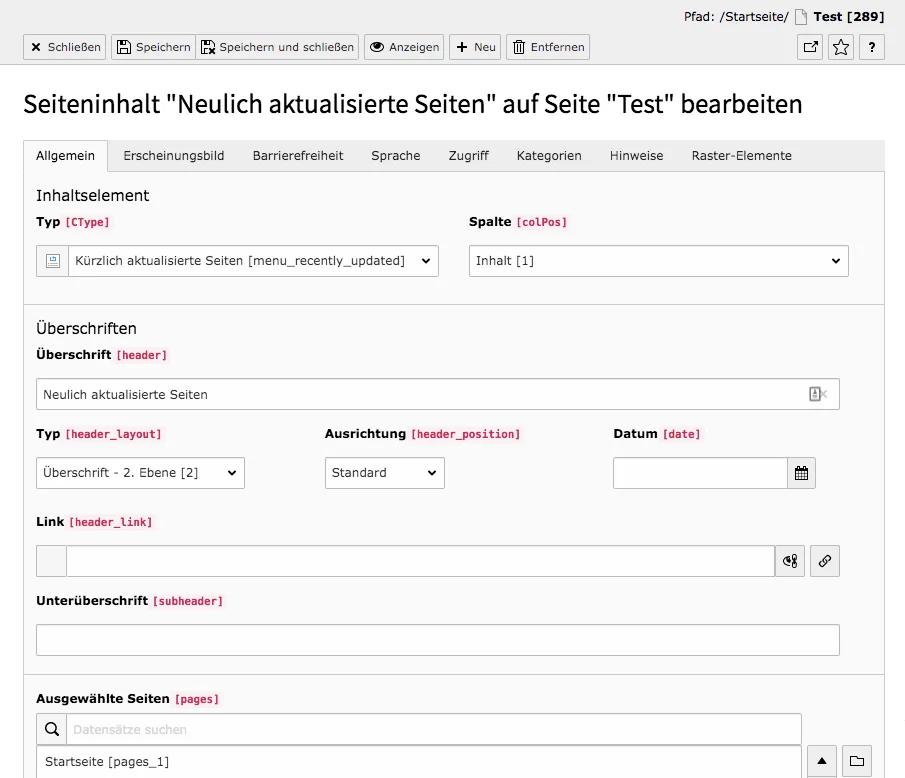This screenshot has width=905, height=778.
Task: Toggle the link explanation view beside Link field
Action: (789, 561)
